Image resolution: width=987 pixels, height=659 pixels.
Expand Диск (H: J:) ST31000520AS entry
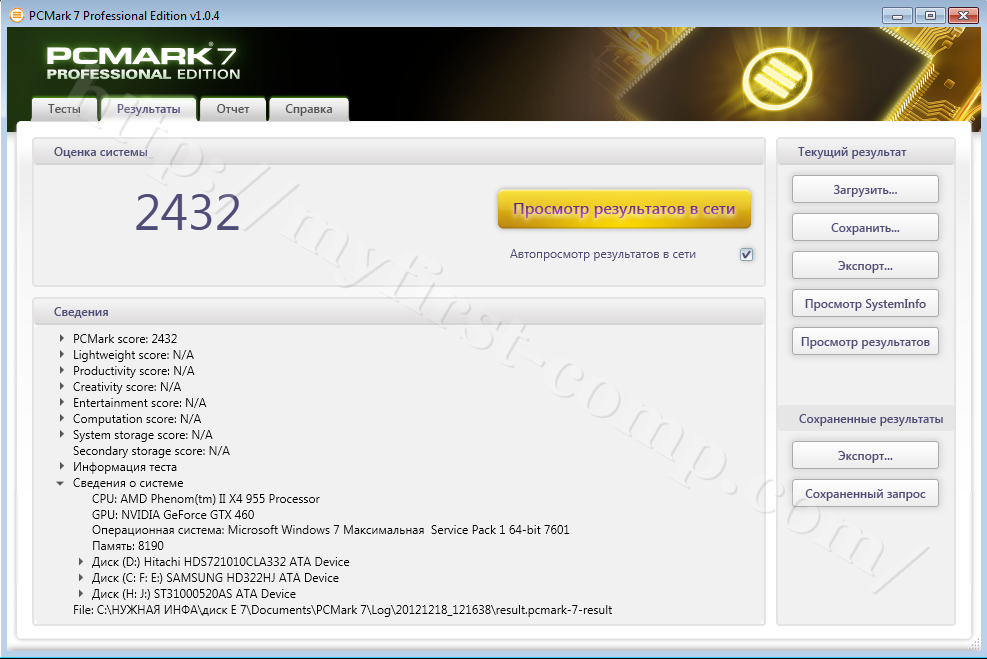coord(81,593)
